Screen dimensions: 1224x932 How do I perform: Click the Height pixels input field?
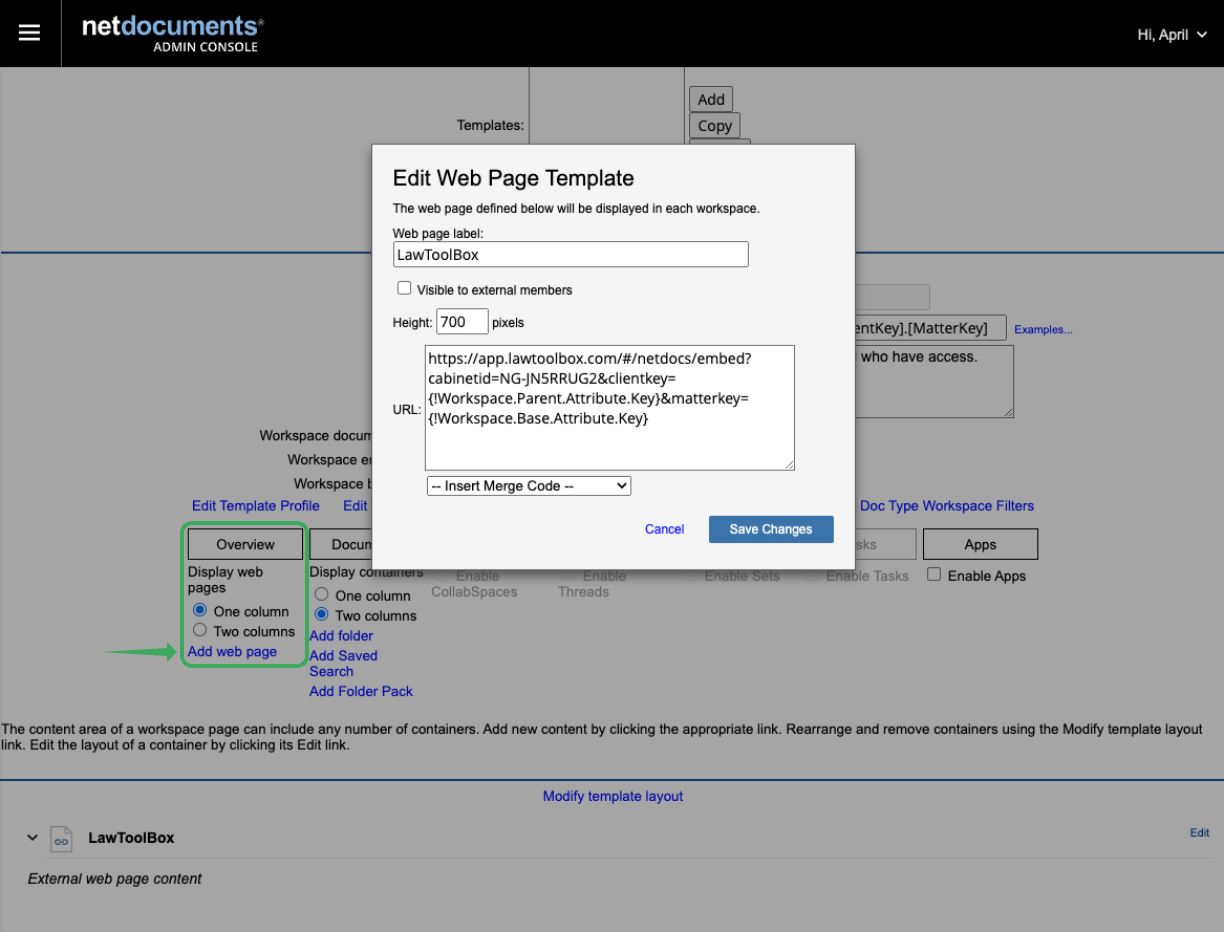(x=462, y=322)
